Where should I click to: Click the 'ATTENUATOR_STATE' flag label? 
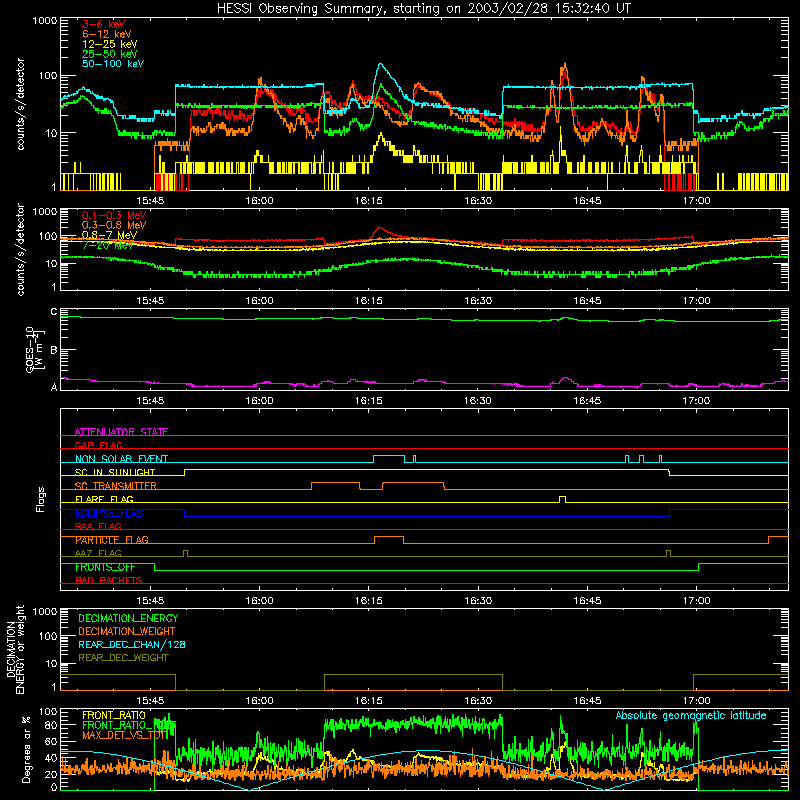[x=121, y=432]
